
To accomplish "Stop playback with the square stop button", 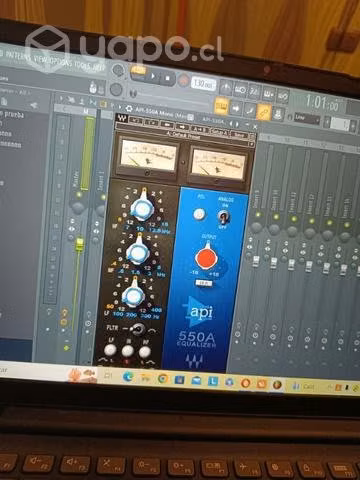I will (x=168, y=79).
